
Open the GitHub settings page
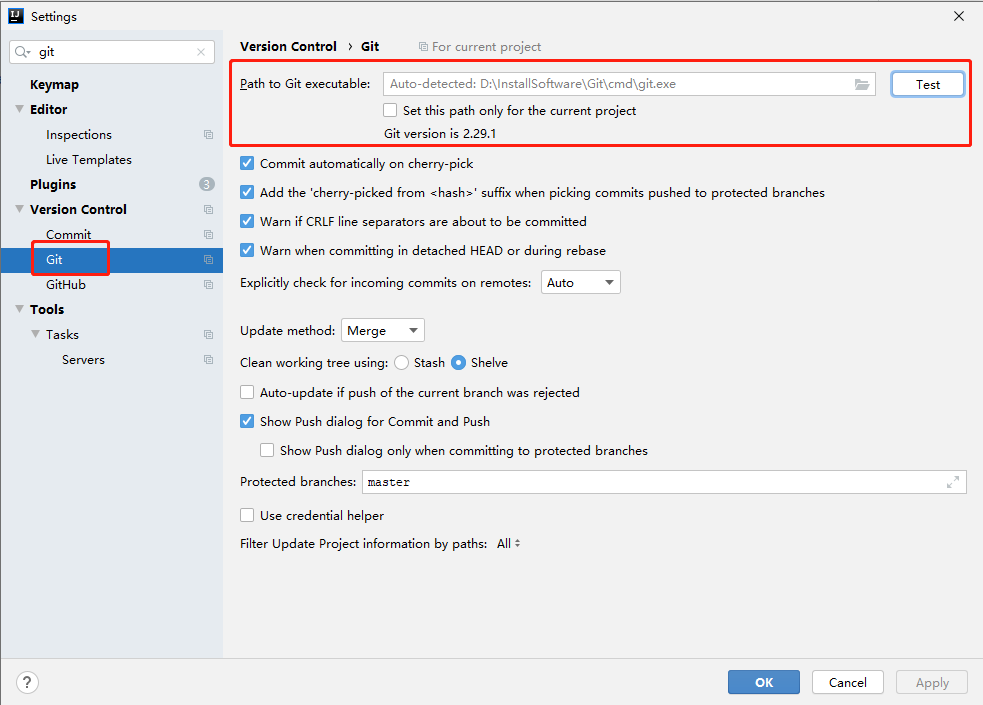66,285
